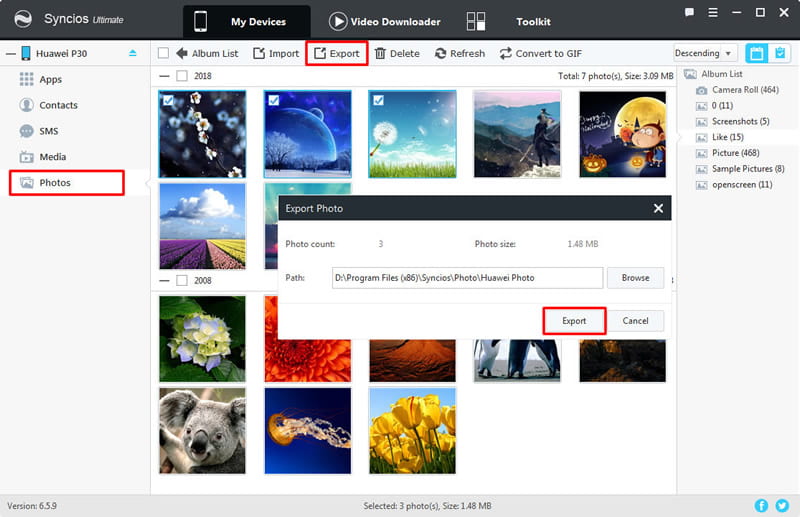The image size is (800, 517).
Task: Uncheck the dandelion photo
Action: coord(379,101)
